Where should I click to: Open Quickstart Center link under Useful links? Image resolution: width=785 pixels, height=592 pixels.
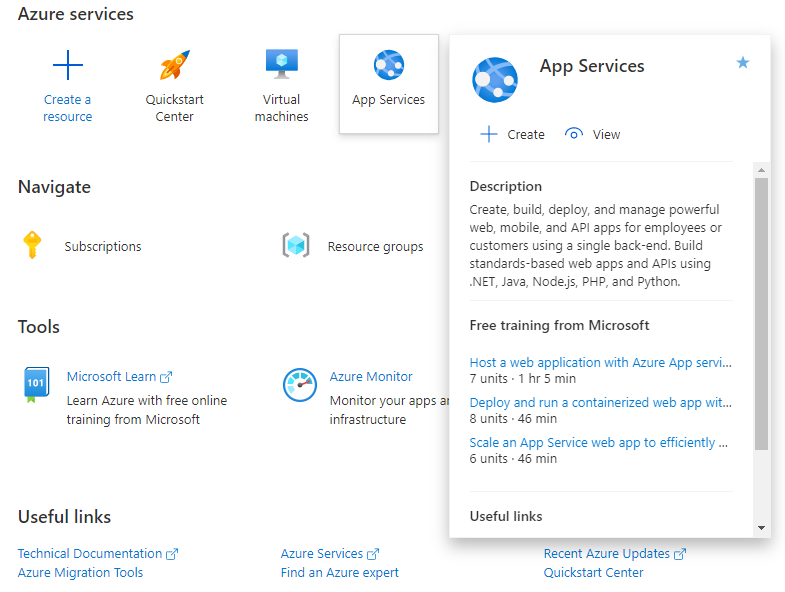click(593, 573)
